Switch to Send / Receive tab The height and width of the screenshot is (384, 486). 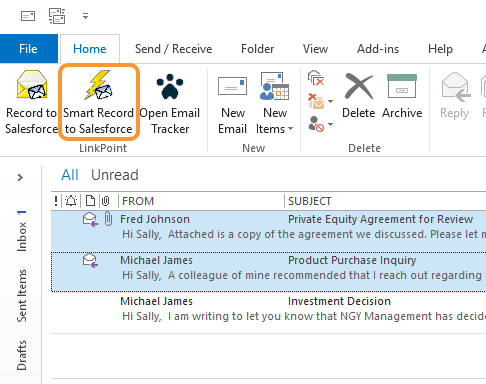(173, 49)
